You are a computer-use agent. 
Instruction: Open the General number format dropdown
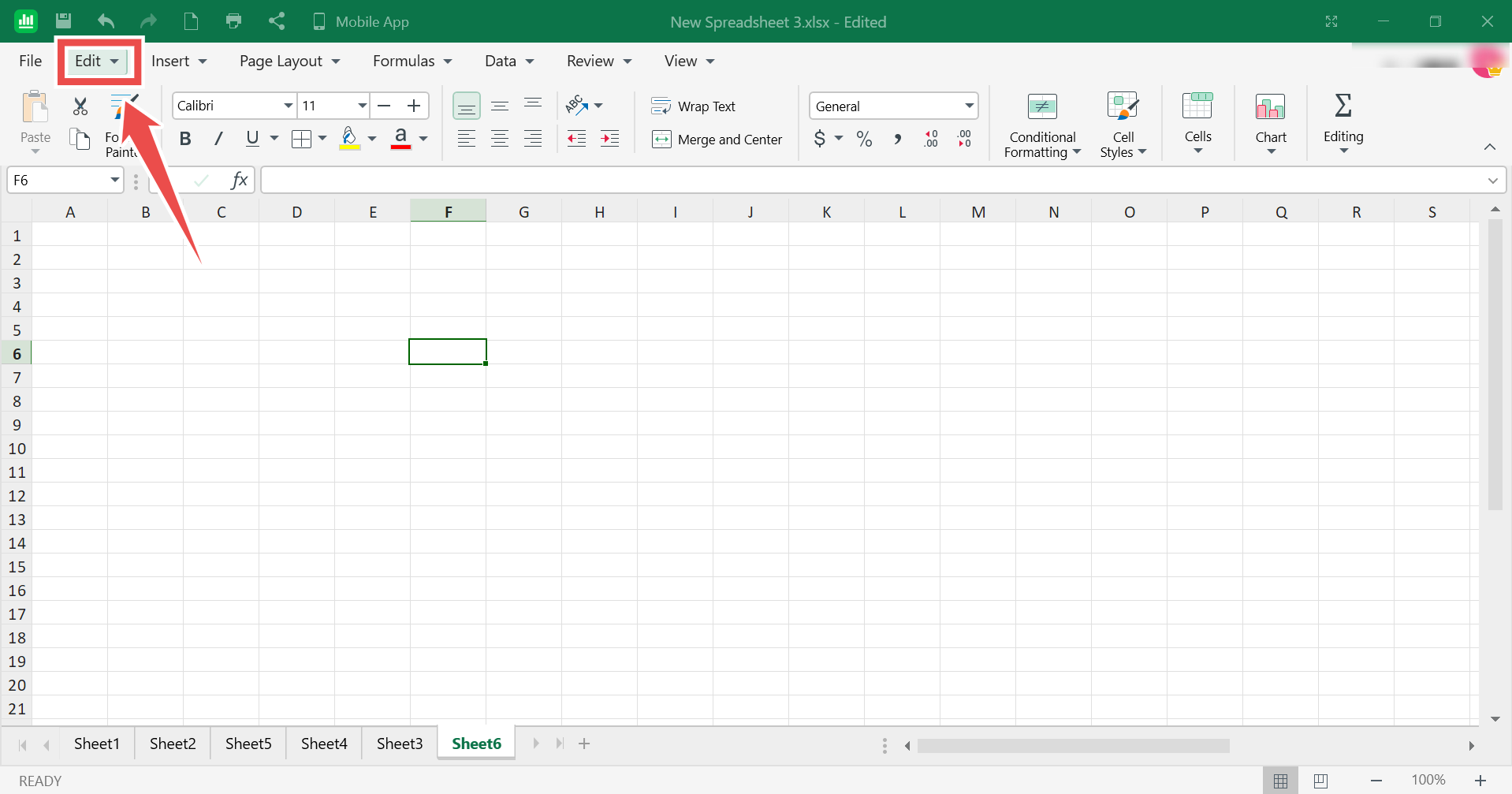[893, 106]
